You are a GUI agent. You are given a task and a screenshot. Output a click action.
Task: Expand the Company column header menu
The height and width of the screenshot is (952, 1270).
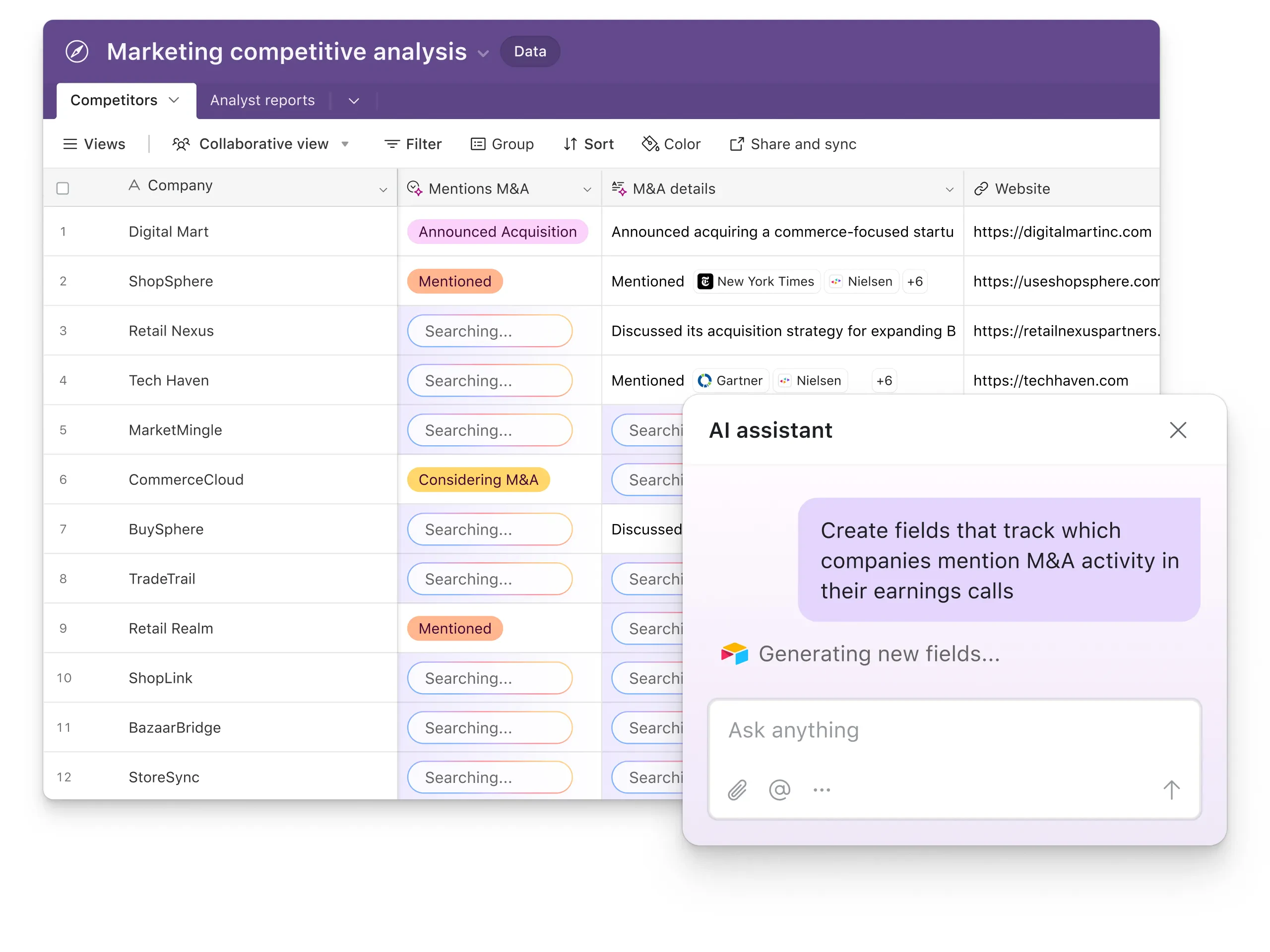pos(383,189)
